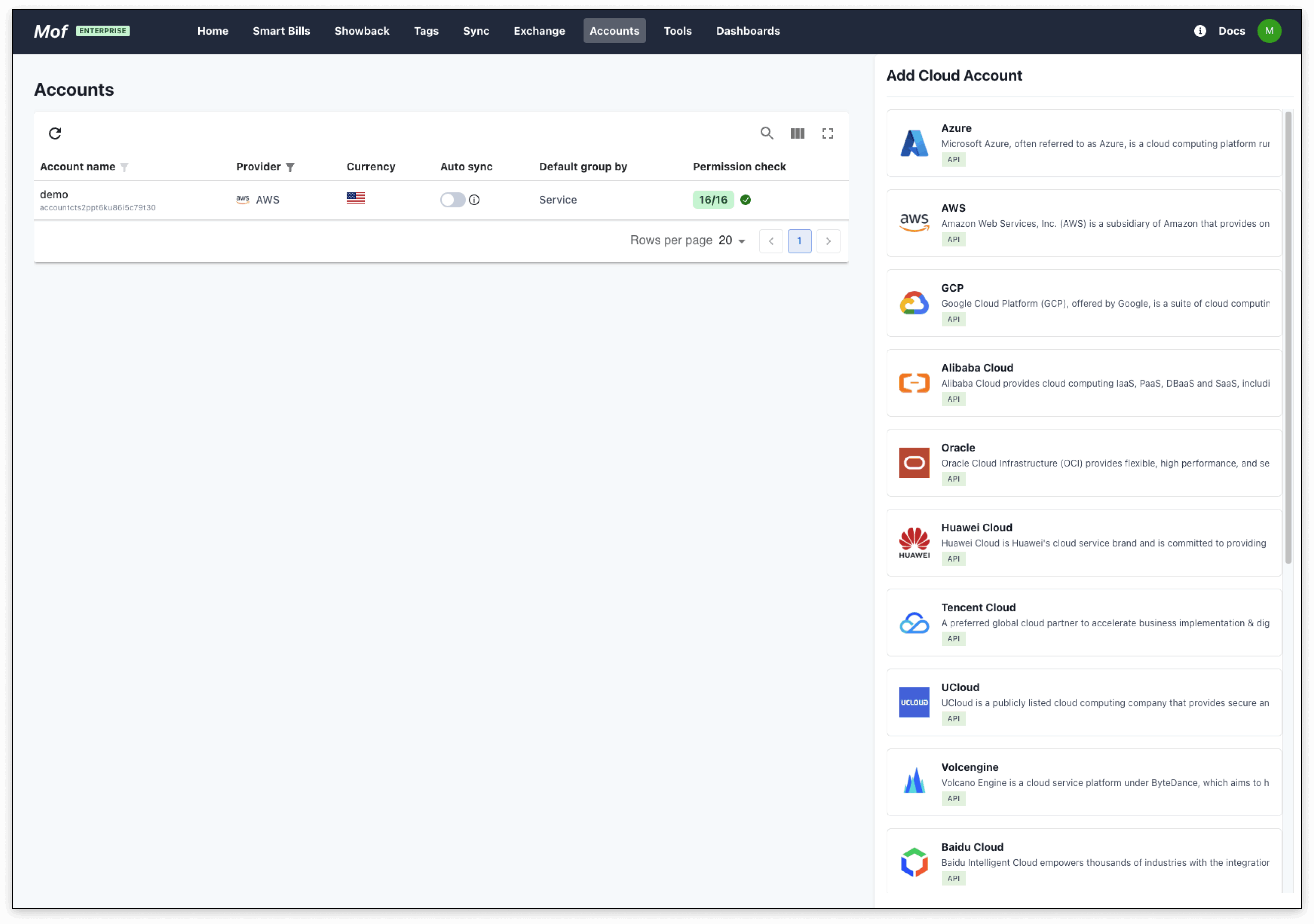Open Smart Bills menu
The height and width of the screenshot is (924, 1314).
(x=282, y=31)
